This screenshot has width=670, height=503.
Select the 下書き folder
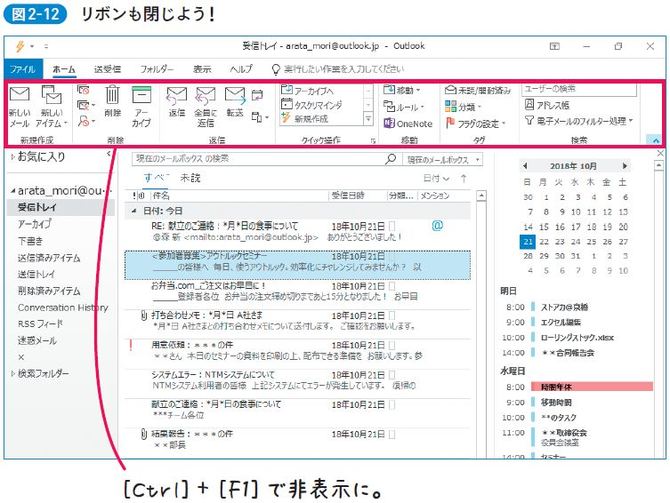pyautogui.click(x=30, y=241)
